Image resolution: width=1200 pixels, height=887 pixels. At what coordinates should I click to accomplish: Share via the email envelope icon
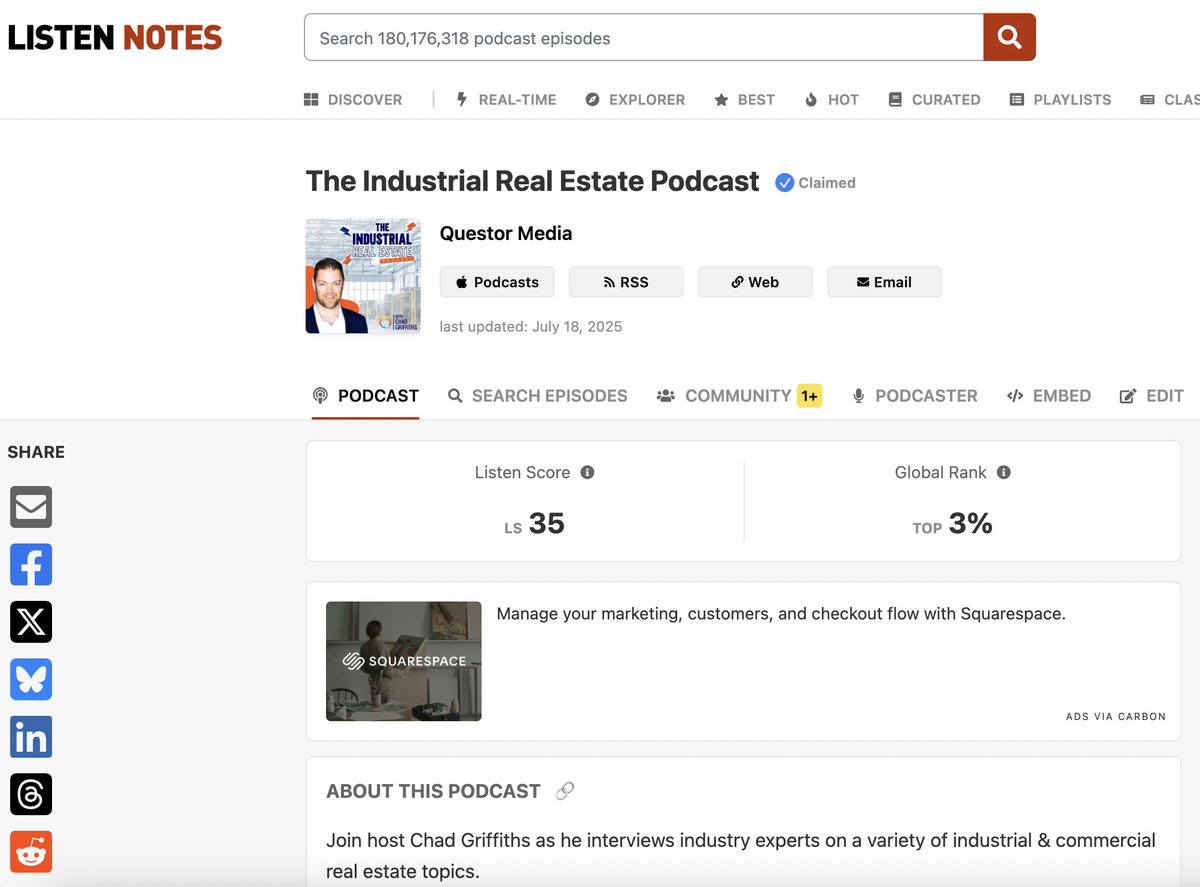click(31, 507)
